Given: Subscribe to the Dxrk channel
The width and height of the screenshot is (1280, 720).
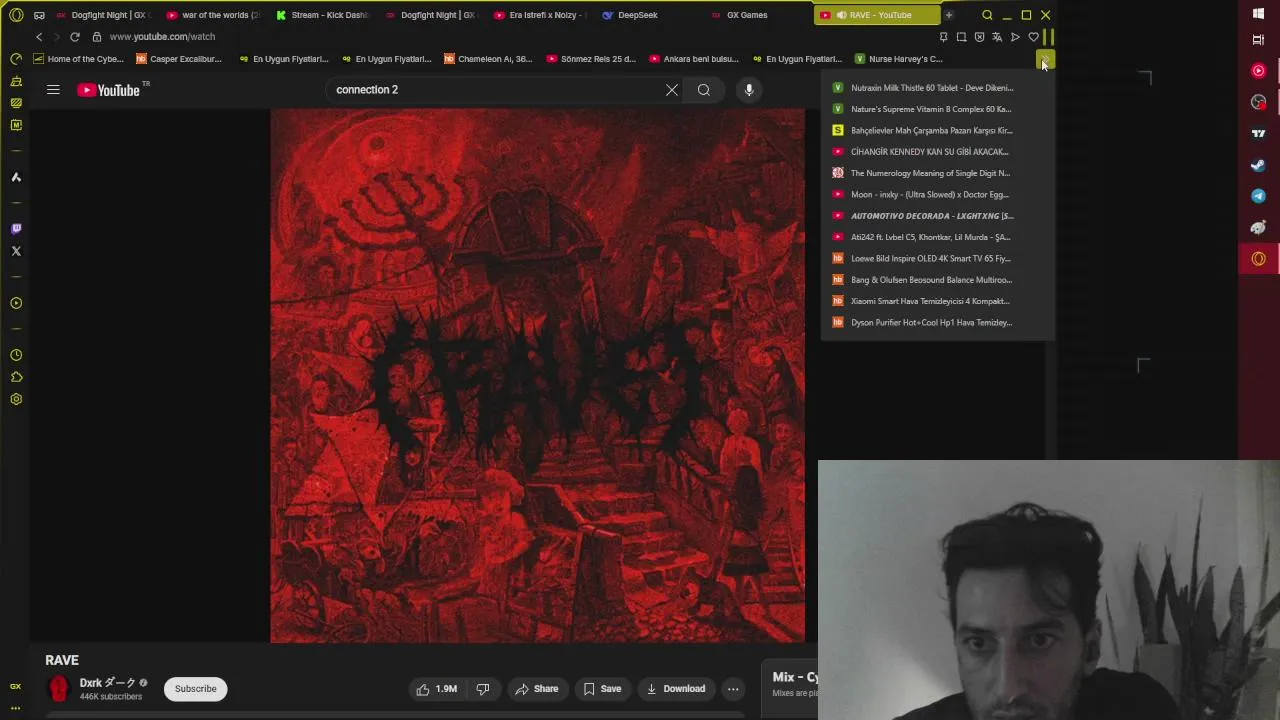Looking at the screenshot, I should pos(196,689).
